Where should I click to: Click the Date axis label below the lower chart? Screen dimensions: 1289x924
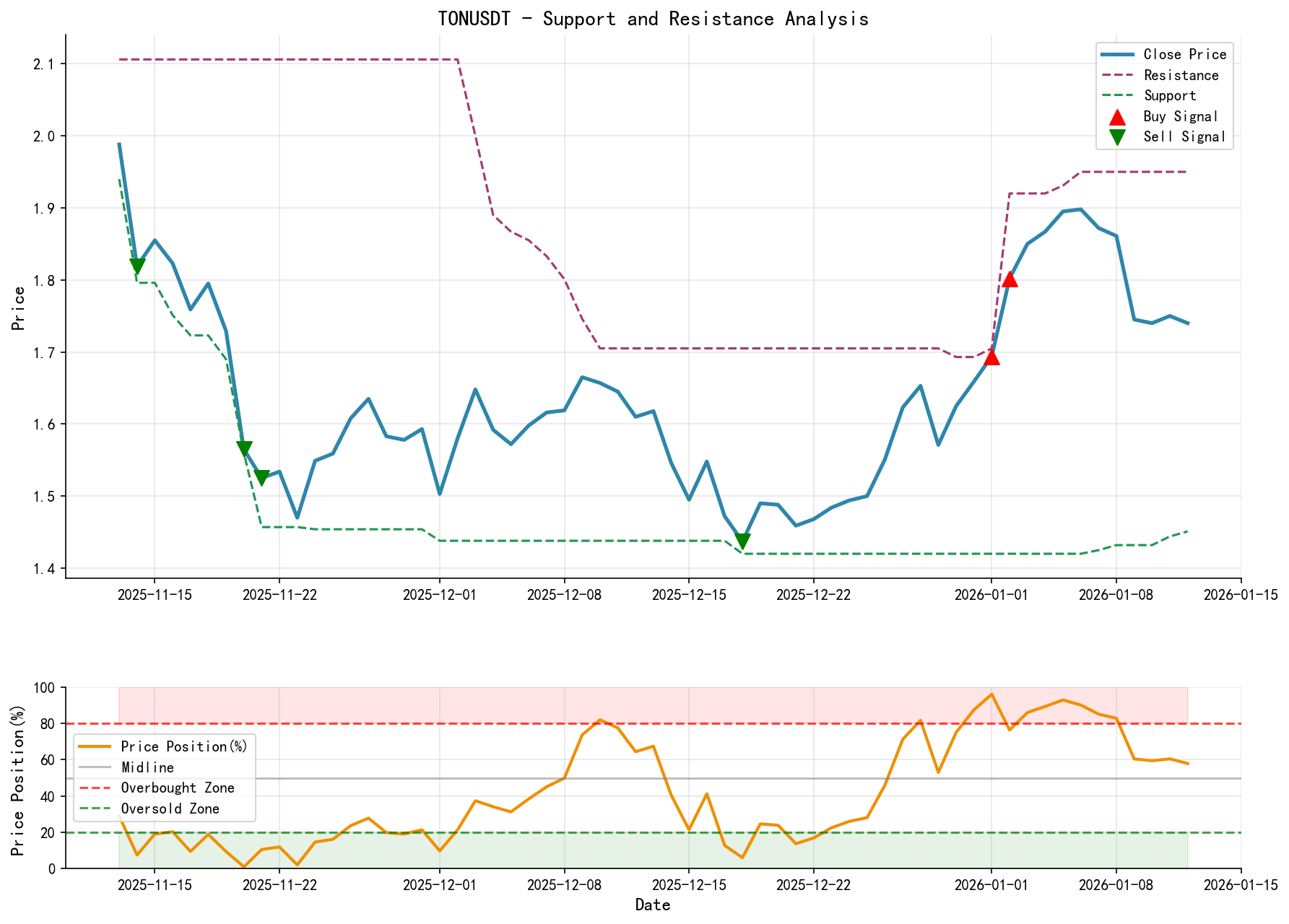[x=652, y=905]
